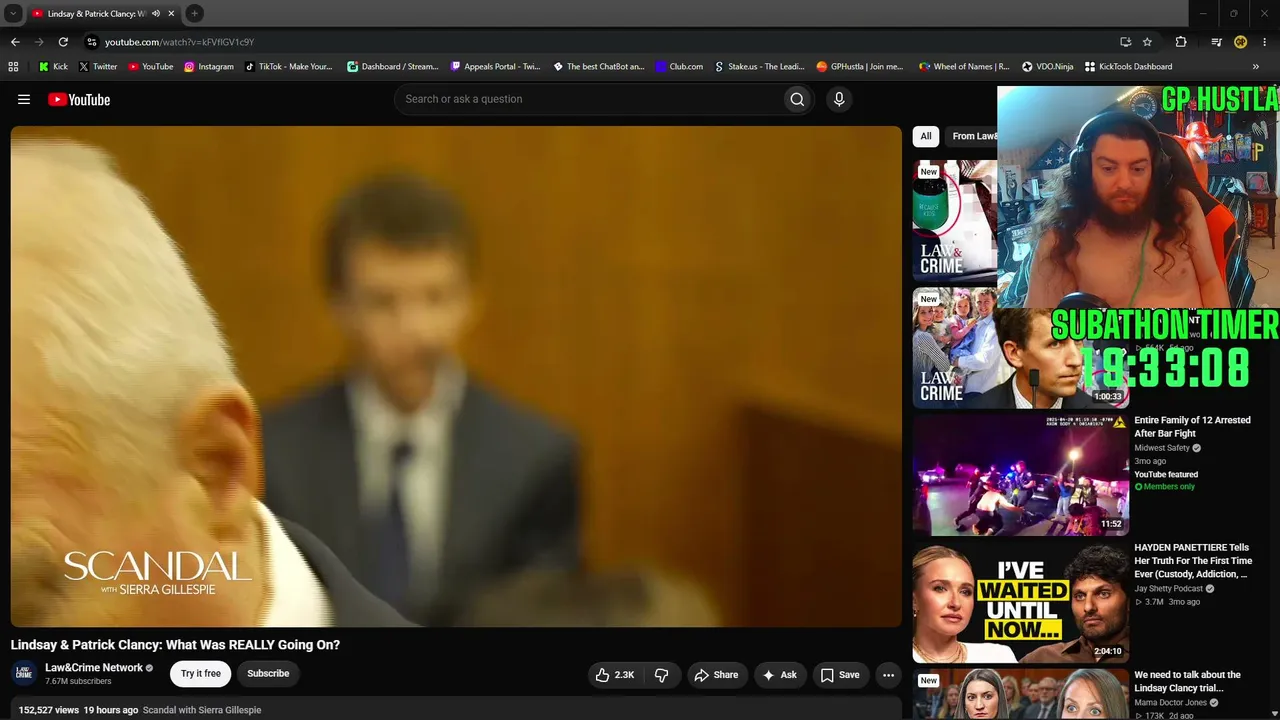Image resolution: width=1280 pixels, height=720 pixels.
Task: Share the Lindsay & Patrick Clancy video
Action: pyautogui.click(x=716, y=675)
